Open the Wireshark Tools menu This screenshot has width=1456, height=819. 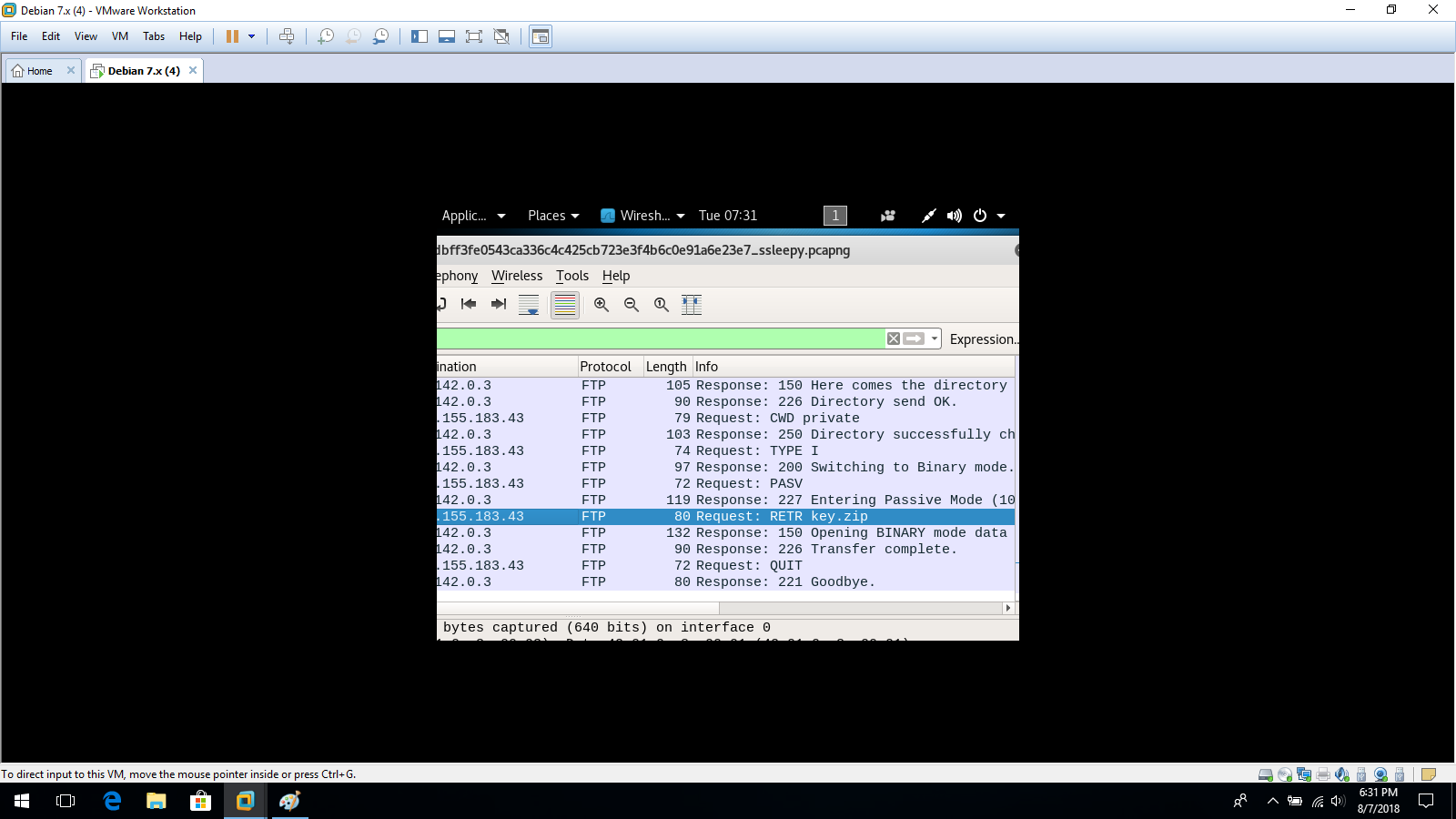(572, 276)
